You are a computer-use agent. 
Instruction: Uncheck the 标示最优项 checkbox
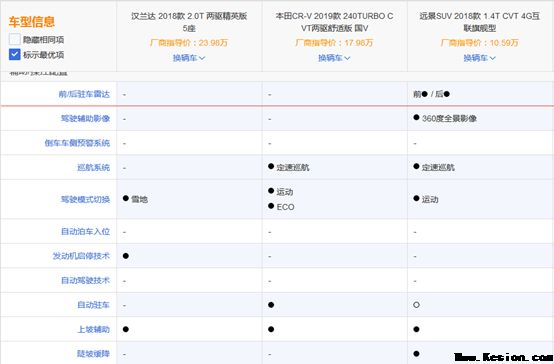14,54
